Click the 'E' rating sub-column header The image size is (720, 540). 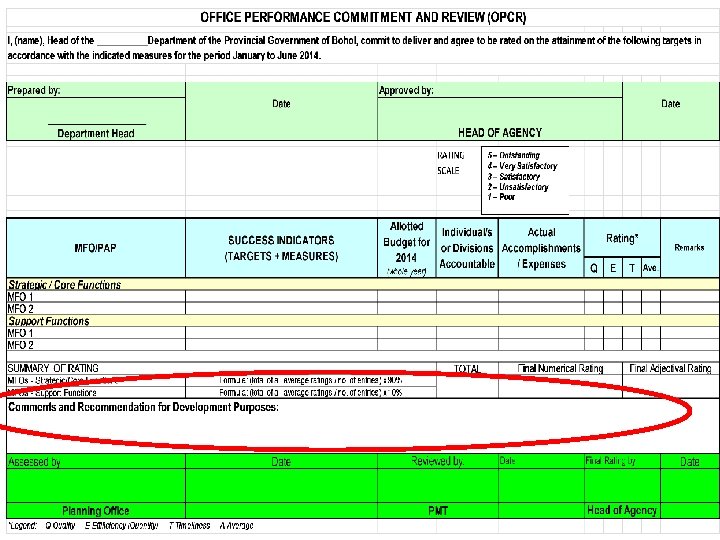click(x=613, y=268)
